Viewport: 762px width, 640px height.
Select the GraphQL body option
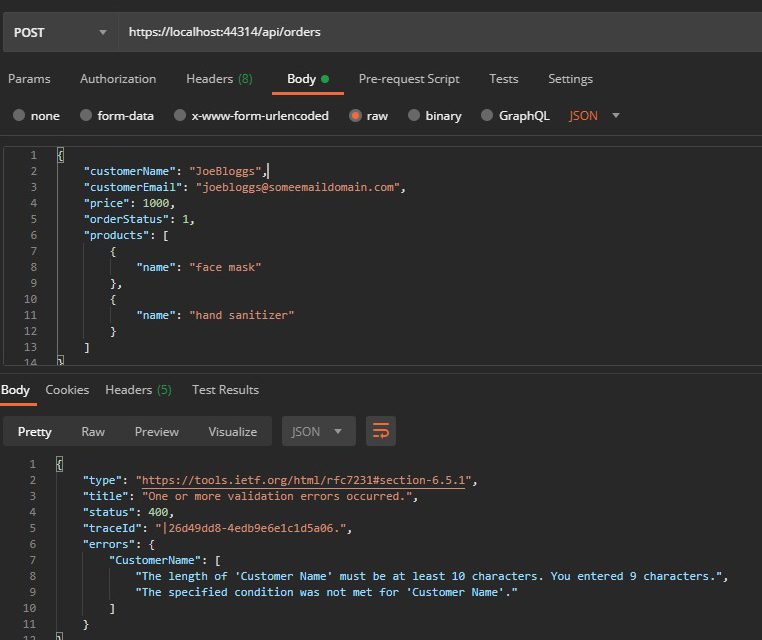[x=488, y=116]
